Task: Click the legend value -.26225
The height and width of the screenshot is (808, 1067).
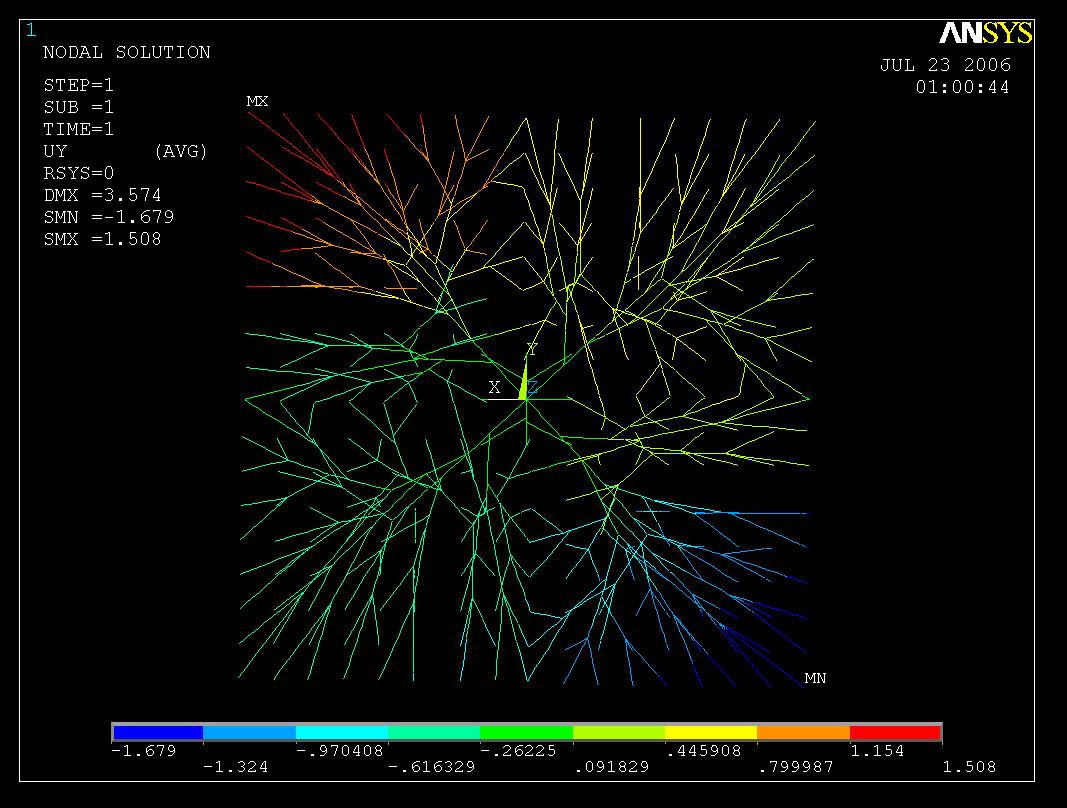Action: pos(518,751)
